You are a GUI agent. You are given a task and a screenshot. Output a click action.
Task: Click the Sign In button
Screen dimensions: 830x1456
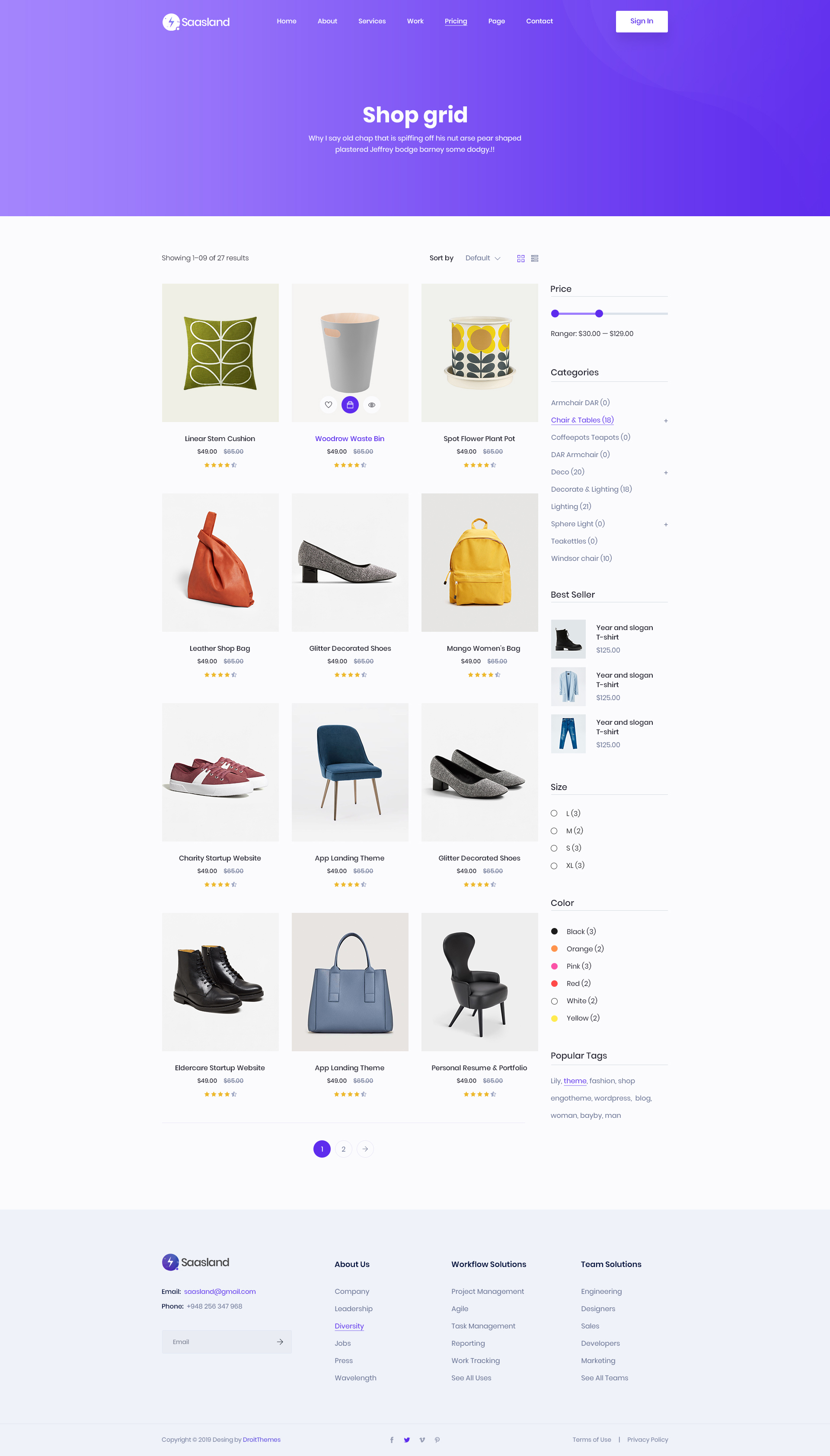(642, 21)
